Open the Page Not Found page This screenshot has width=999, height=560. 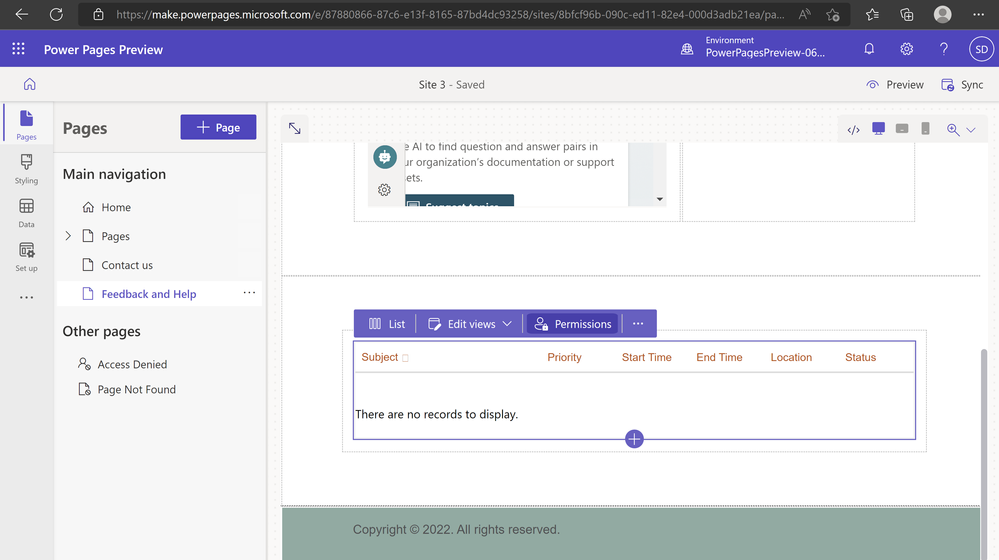tap(136, 389)
